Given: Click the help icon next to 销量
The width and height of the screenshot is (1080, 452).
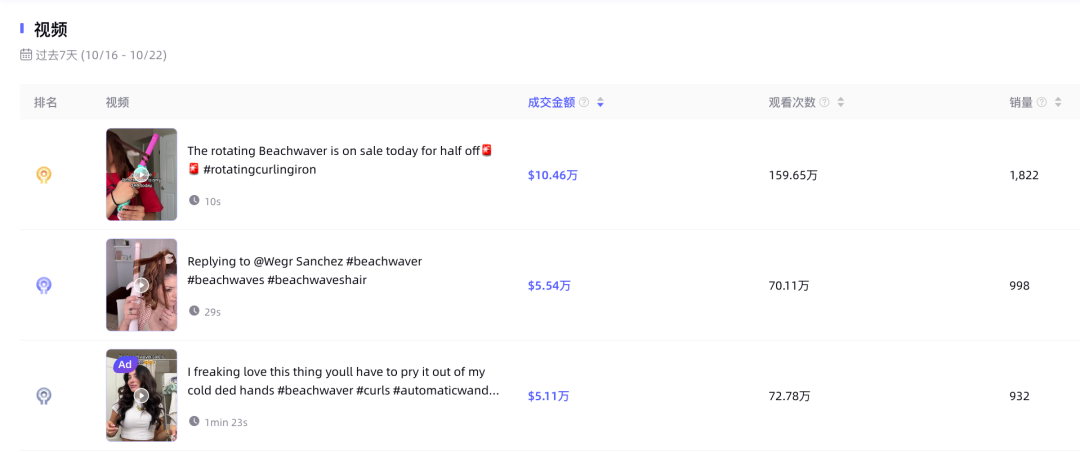Looking at the screenshot, I should [x=1042, y=102].
